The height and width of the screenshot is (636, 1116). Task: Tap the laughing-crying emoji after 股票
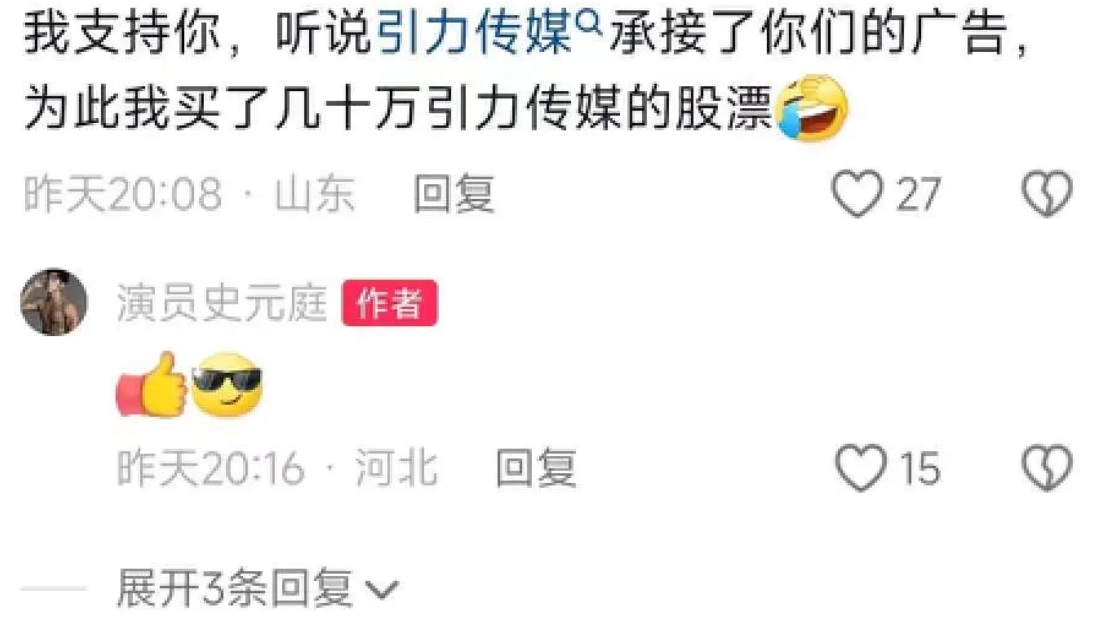click(x=812, y=108)
